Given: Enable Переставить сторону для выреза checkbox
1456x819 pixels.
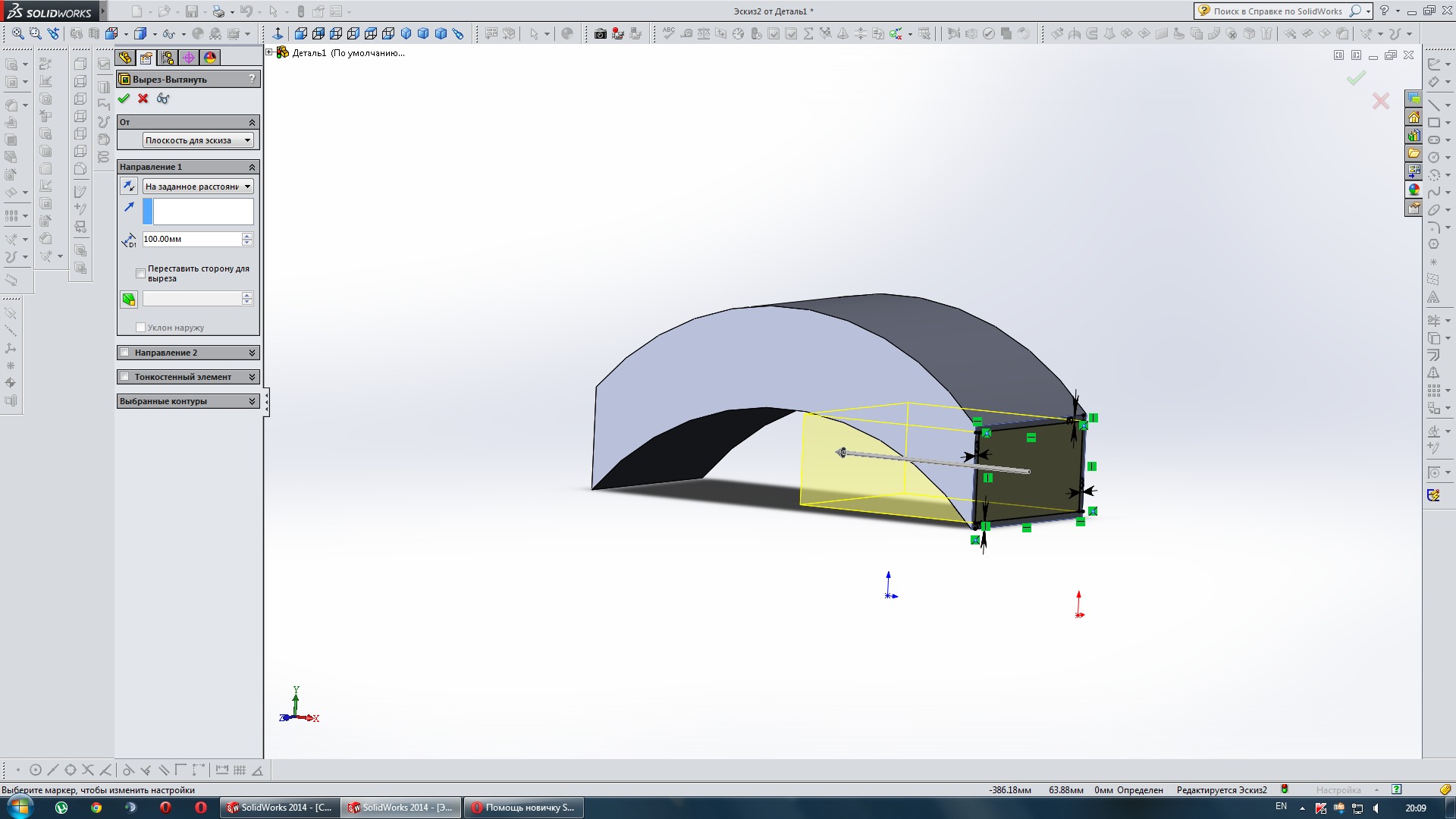Looking at the screenshot, I should (x=140, y=273).
